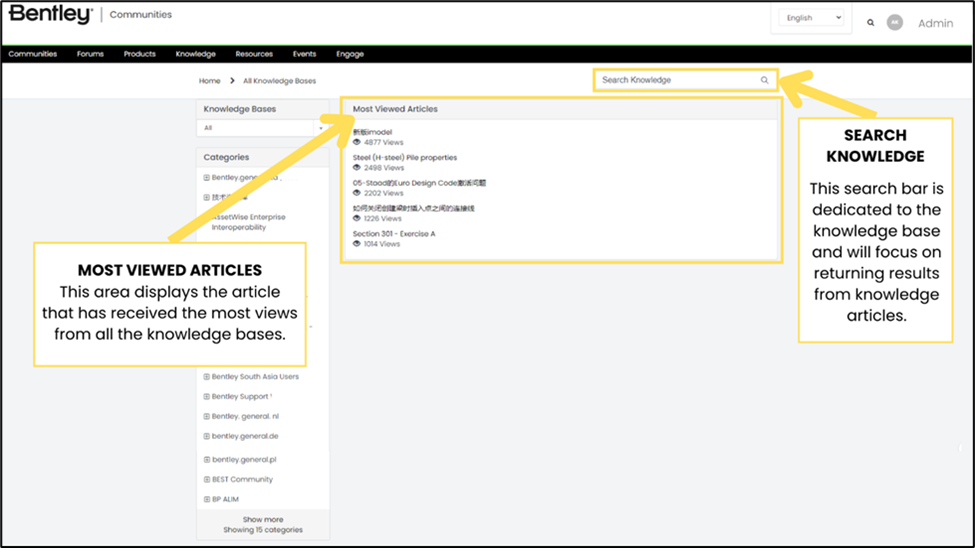Open the Engage menu
The height and width of the screenshot is (548, 975).
(x=349, y=54)
